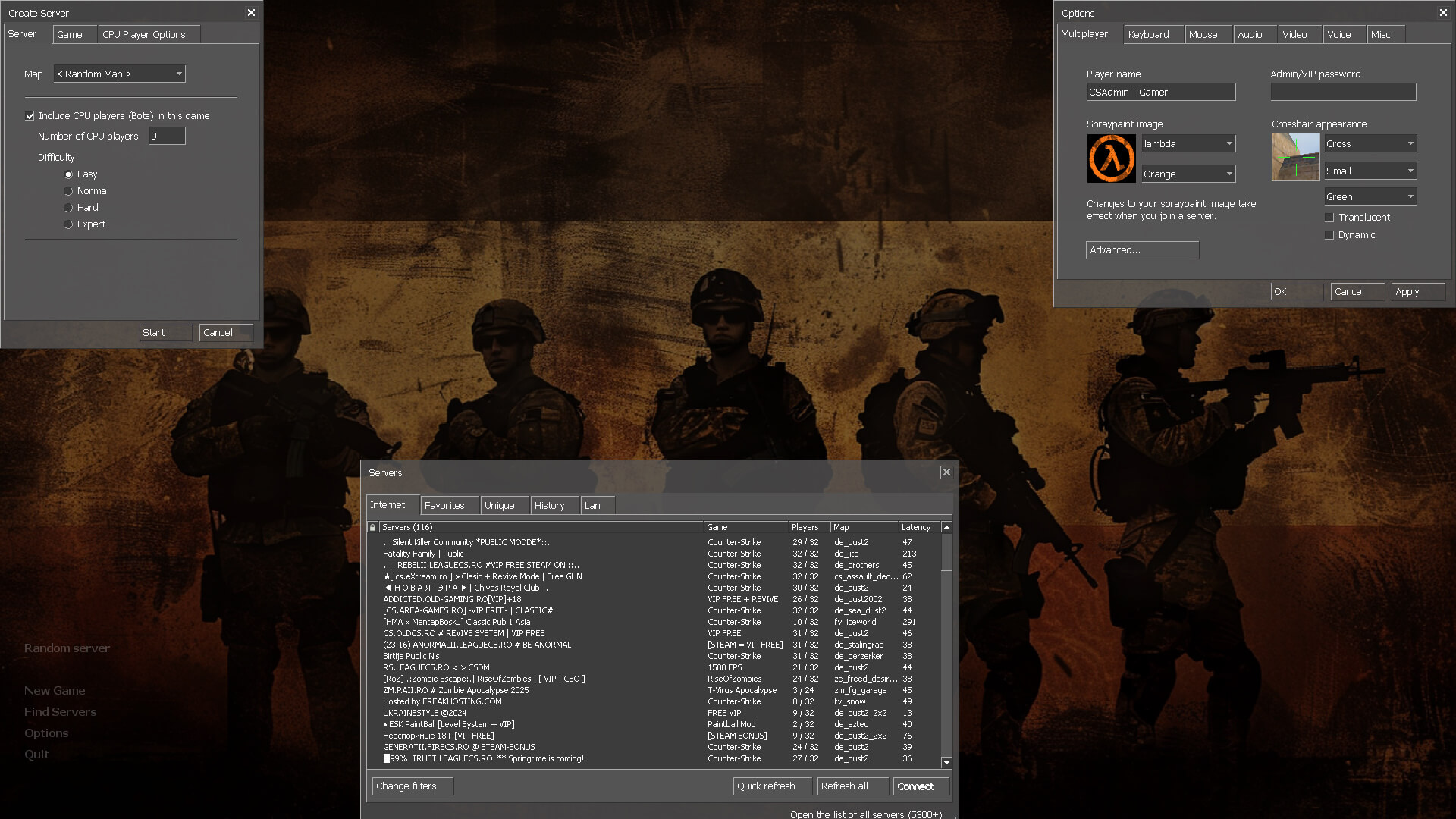Select Easy difficulty
The height and width of the screenshot is (819, 1456).
pyautogui.click(x=68, y=174)
